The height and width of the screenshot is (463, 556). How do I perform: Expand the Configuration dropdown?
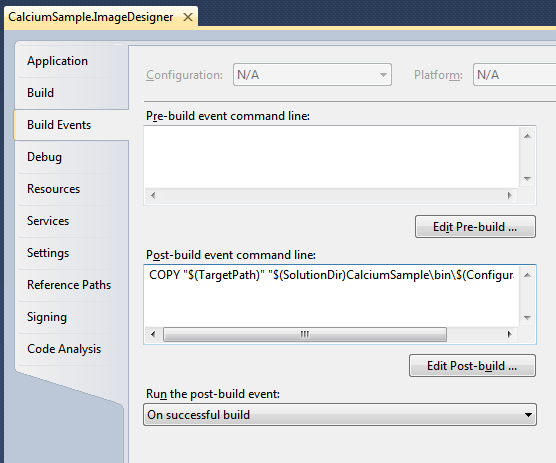point(312,75)
